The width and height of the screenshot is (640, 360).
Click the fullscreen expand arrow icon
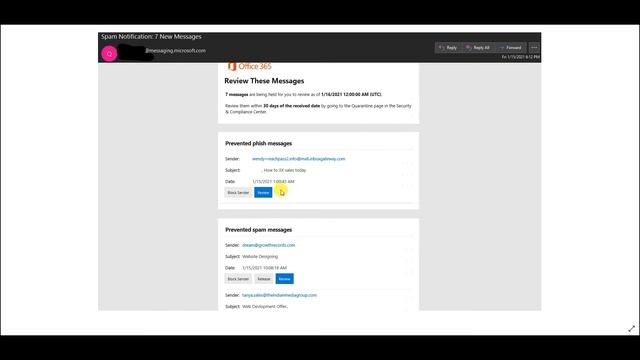[x=631, y=329]
